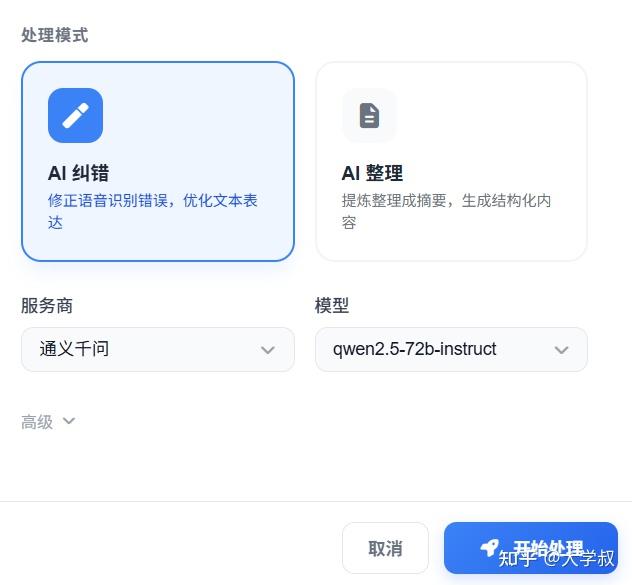Click the document icon on AI 整理 card
The image size is (632, 585).
click(x=369, y=116)
